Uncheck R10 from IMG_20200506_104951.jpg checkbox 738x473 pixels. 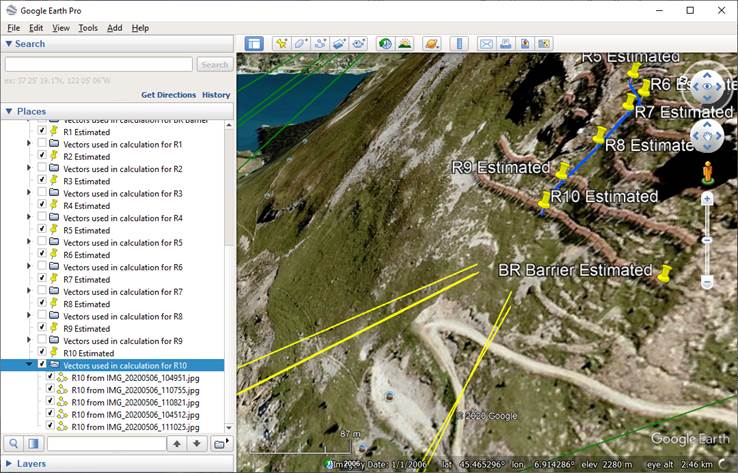pos(50,376)
